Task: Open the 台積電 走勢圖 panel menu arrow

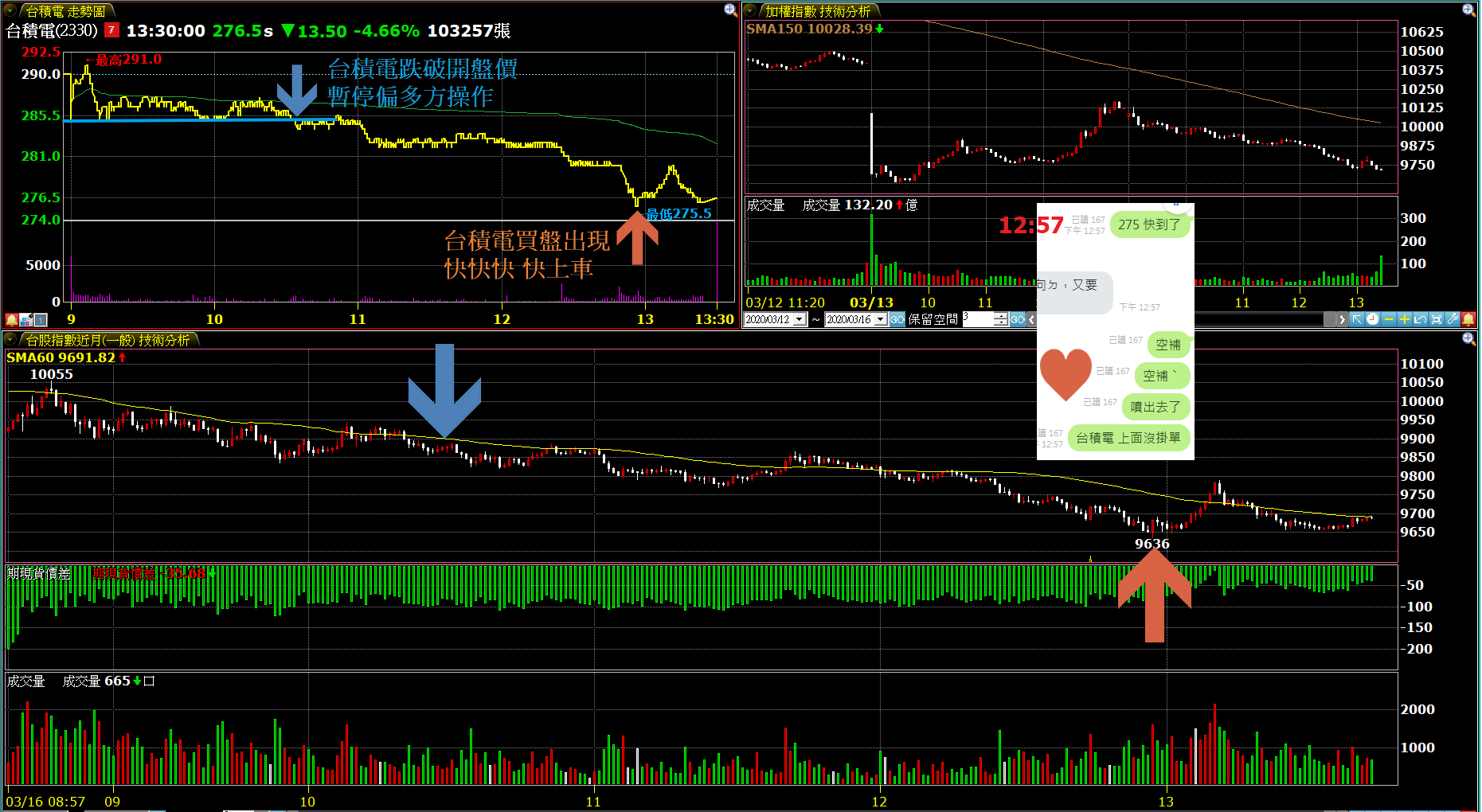Action: point(10,10)
